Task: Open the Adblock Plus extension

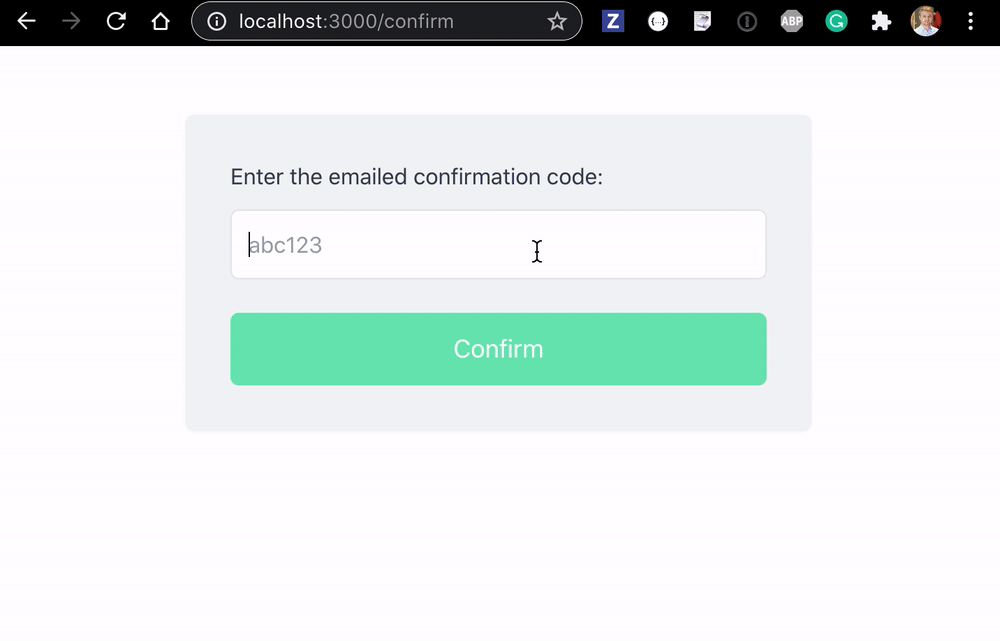Action: 792,21
